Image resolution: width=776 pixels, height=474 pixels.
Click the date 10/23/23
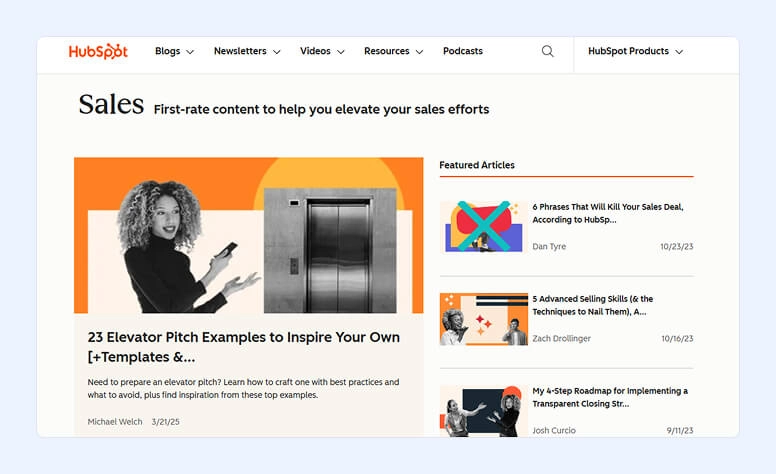pyautogui.click(x=677, y=246)
